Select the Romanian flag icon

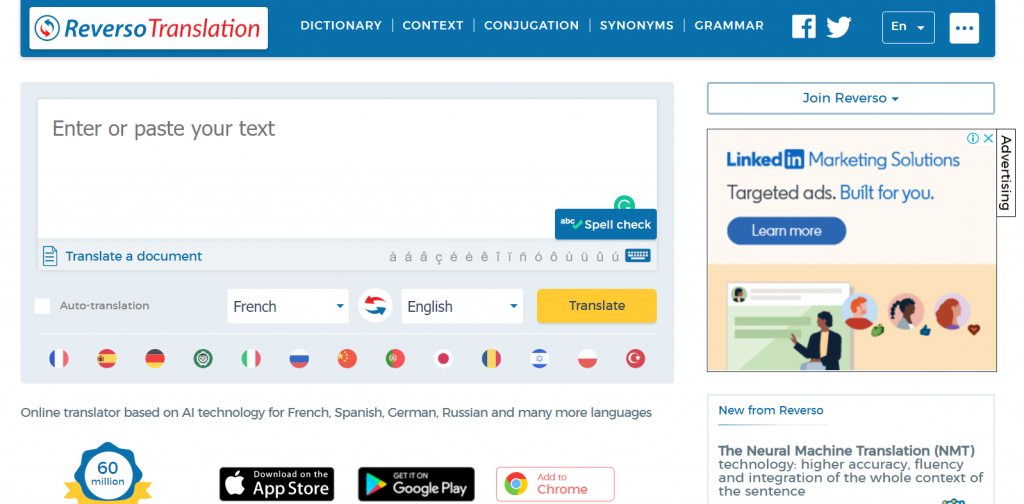pos(492,358)
